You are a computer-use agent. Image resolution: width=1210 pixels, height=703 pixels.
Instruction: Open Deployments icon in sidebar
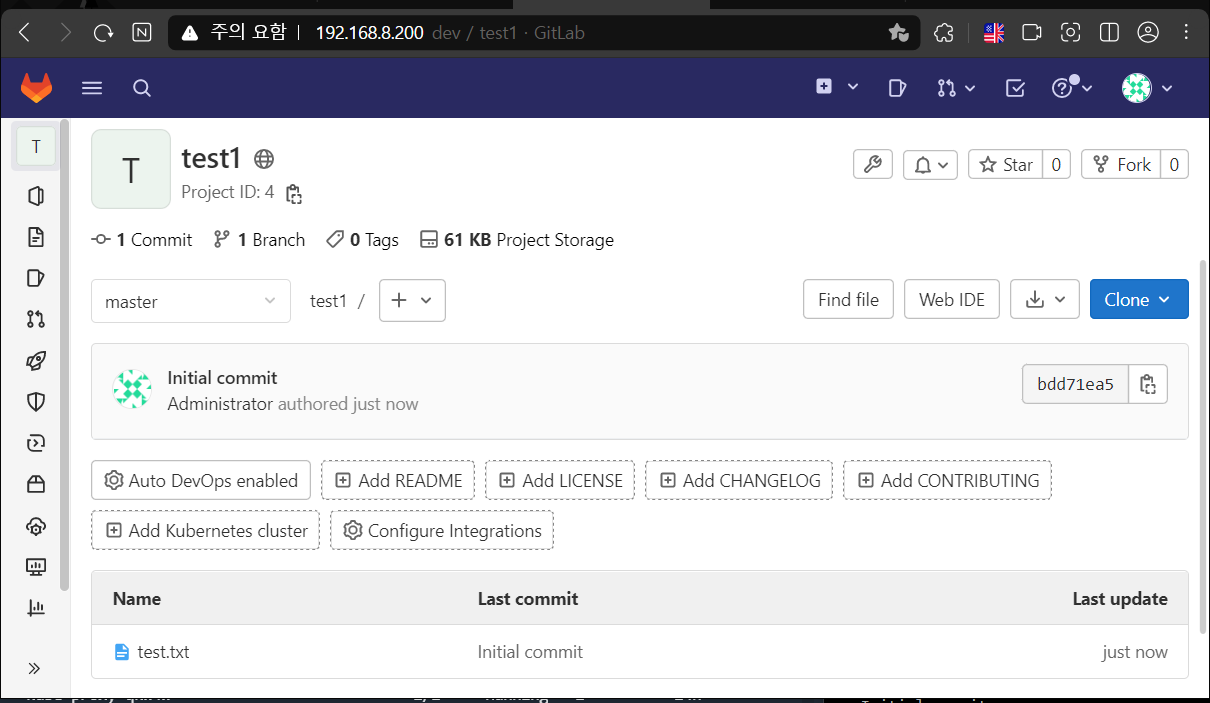pos(36,443)
